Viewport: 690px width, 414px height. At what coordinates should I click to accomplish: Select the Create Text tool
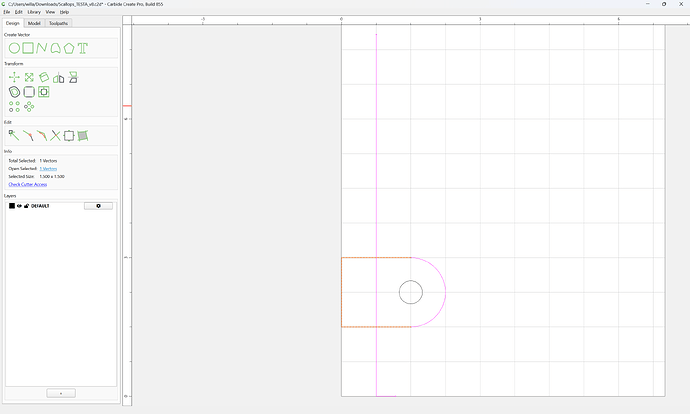[x=83, y=48]
